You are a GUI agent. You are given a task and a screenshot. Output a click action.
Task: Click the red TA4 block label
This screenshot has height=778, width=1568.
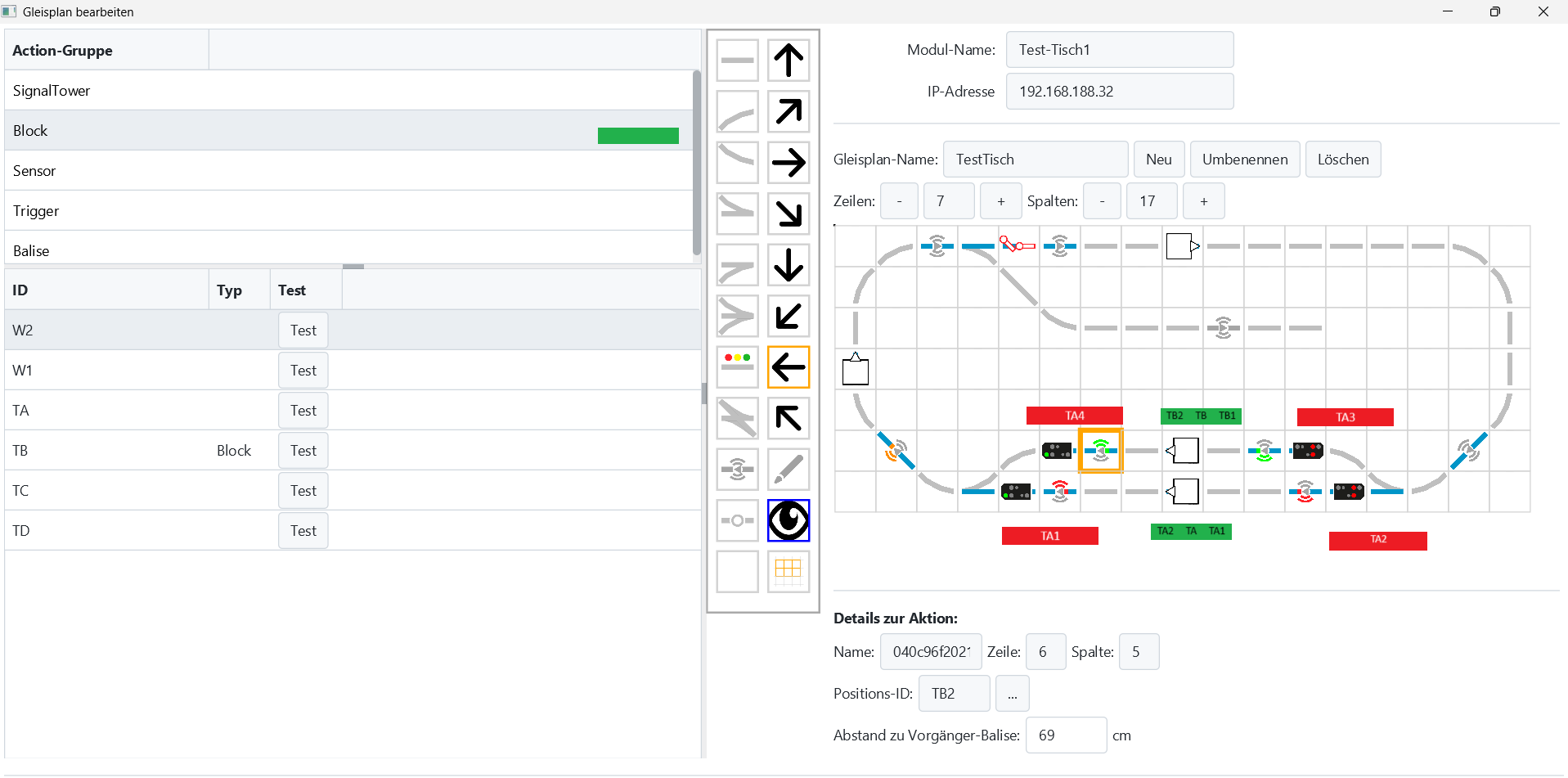(x=1074, y=416)
